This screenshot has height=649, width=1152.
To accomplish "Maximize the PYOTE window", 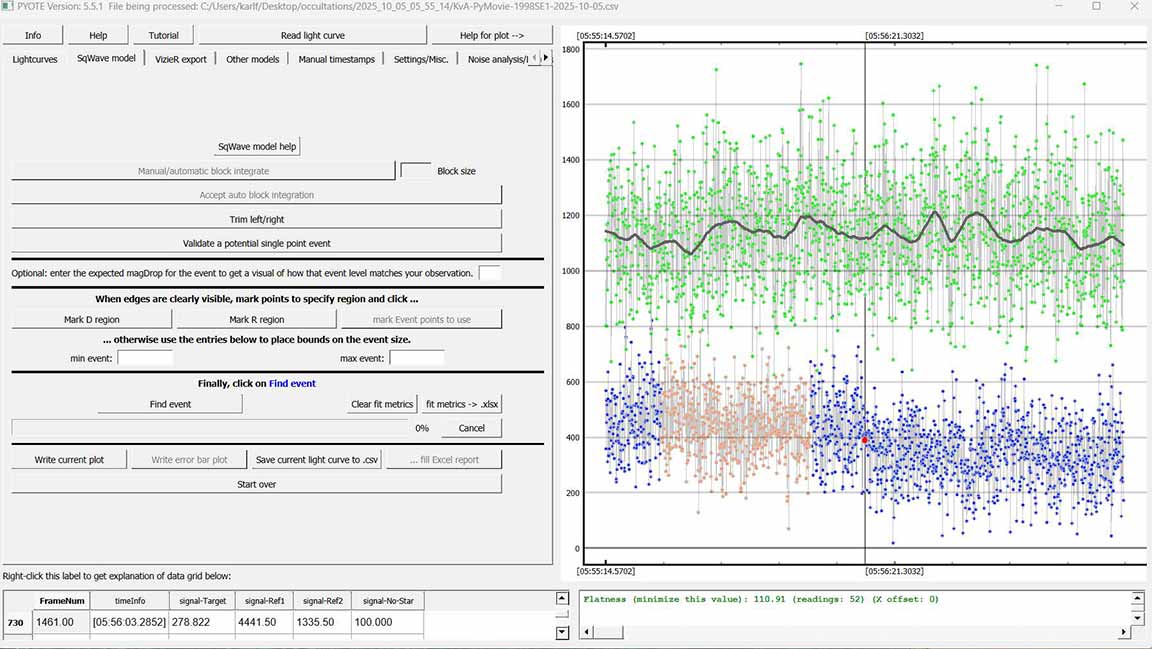I will pyautogui.click(x=1096, y=7).
